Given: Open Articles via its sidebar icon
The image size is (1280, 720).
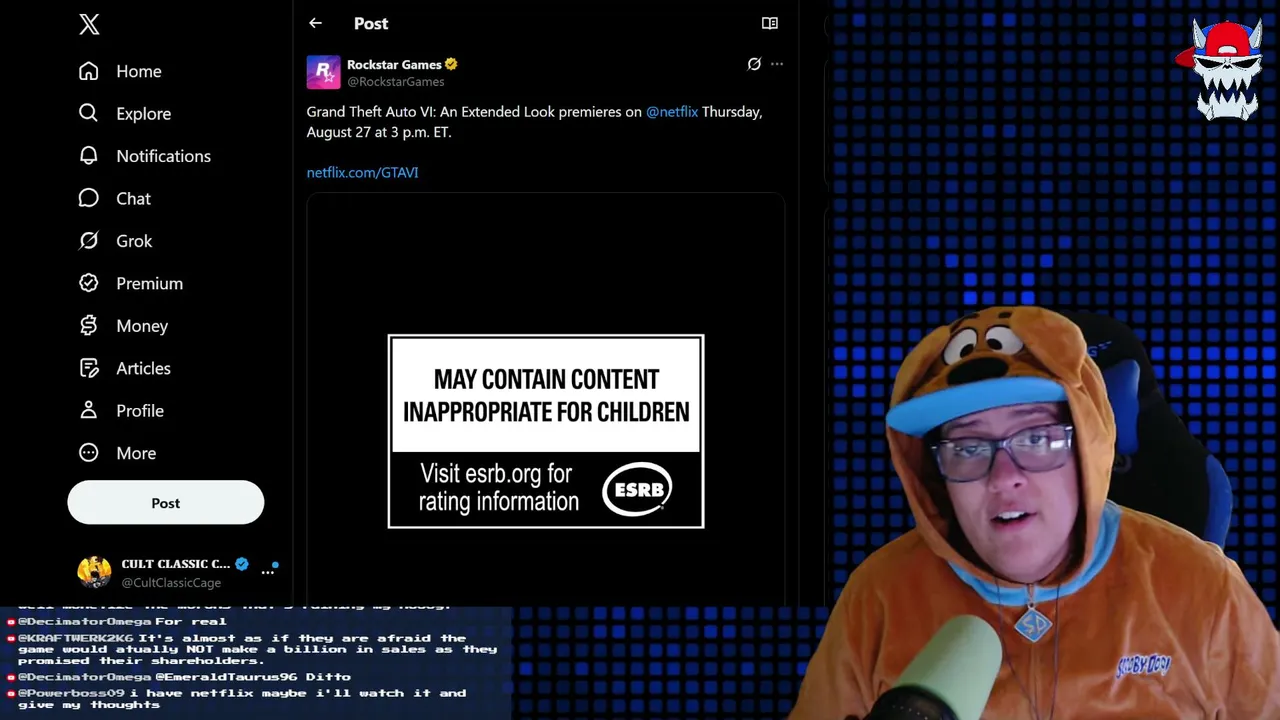Looking at the screenshot, I should pos(89,368).
